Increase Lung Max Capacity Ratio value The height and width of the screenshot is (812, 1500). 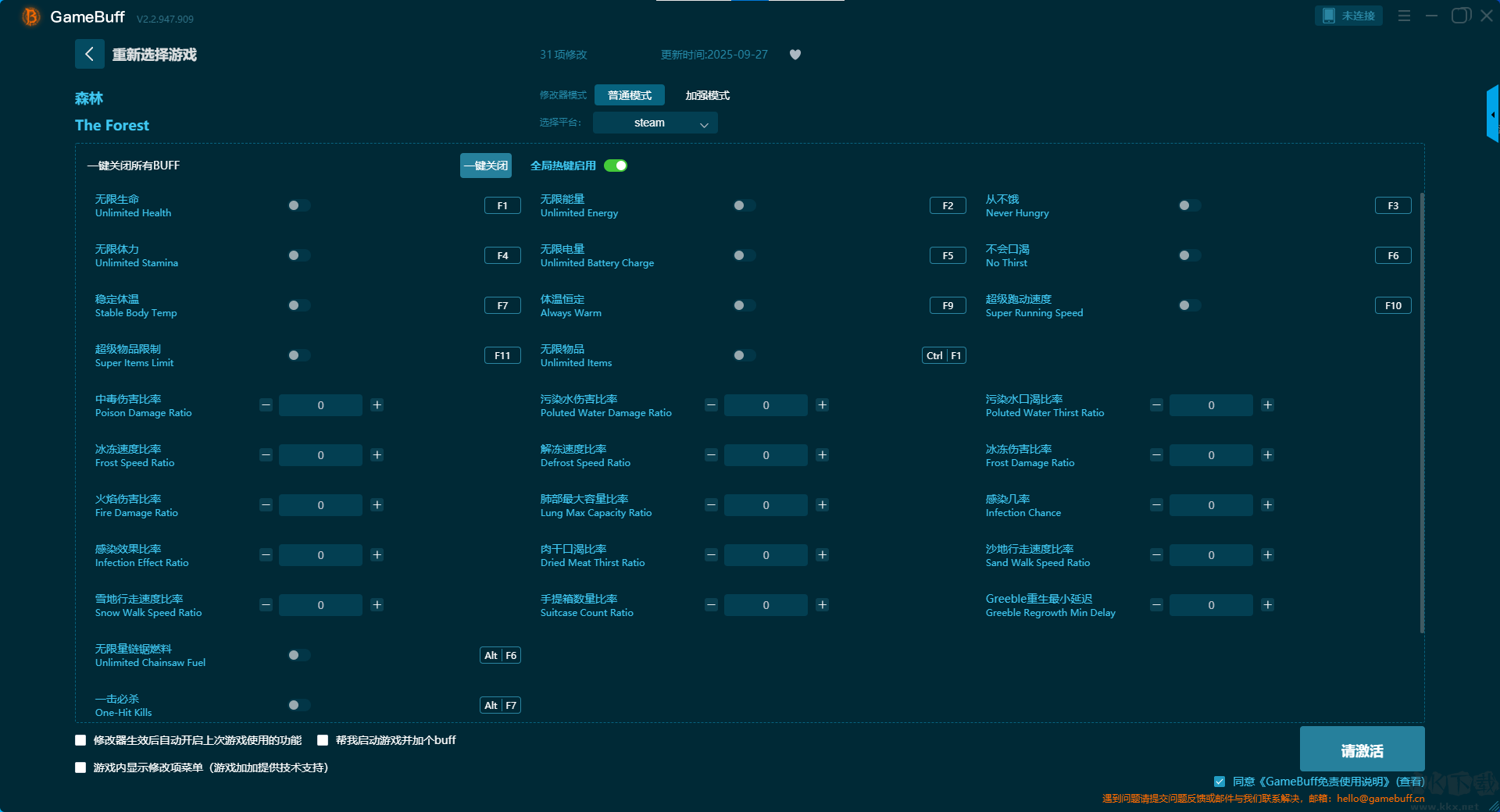(x=822, y=505)
